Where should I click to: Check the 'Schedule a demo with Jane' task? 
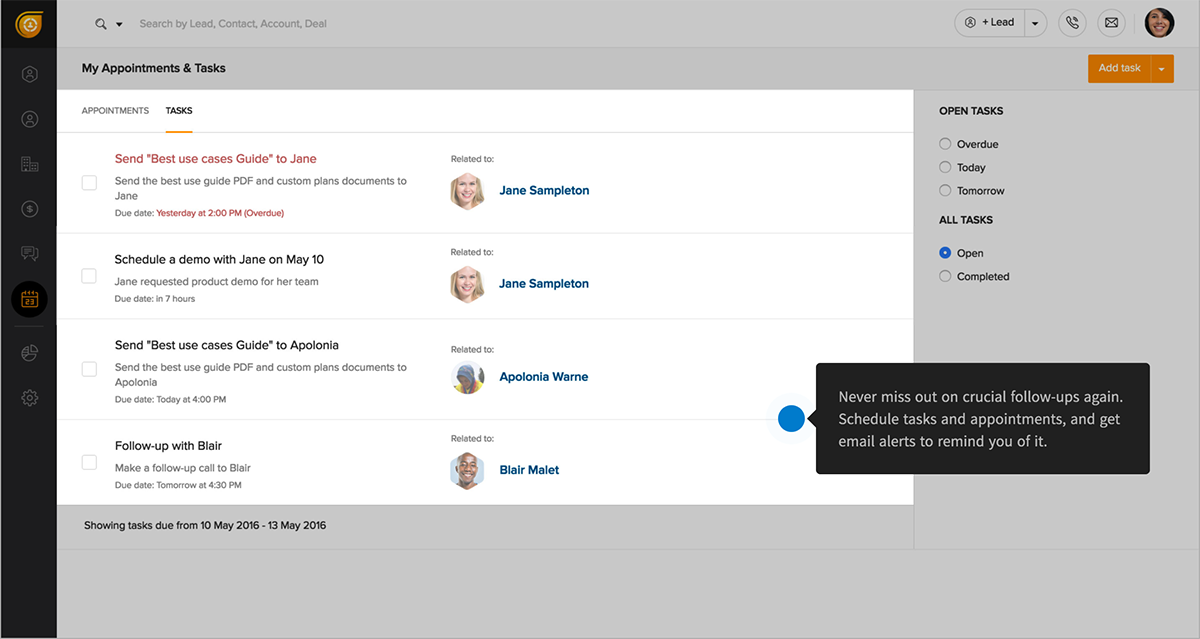[x=89, y=276]
